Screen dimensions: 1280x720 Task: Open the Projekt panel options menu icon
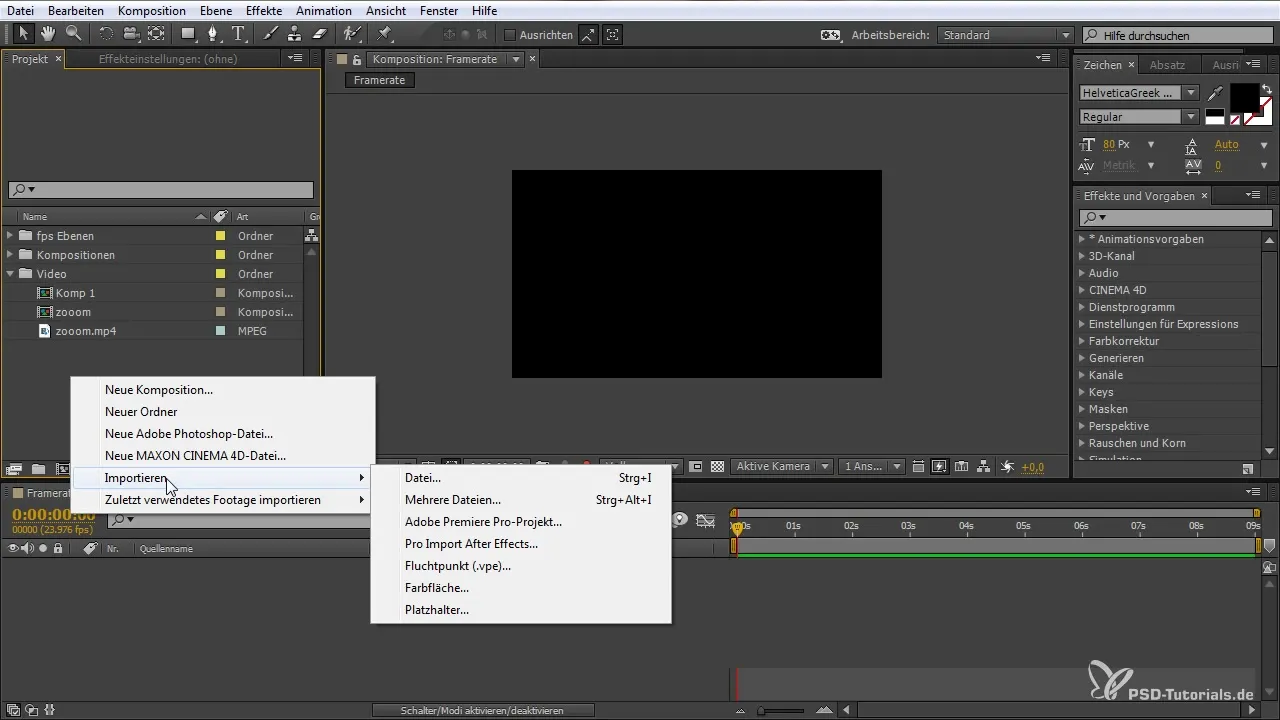295,59
